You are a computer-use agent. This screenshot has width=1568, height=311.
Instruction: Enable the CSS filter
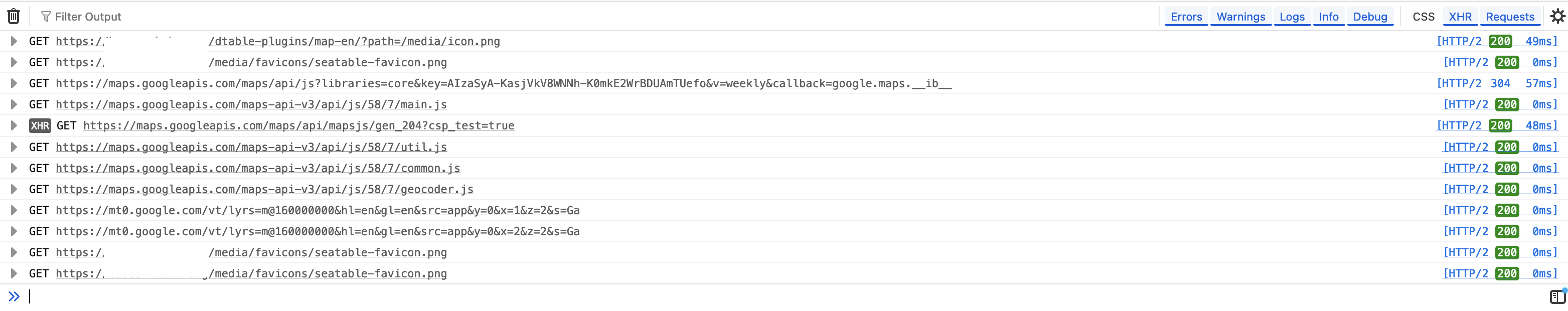point(1423,17)
